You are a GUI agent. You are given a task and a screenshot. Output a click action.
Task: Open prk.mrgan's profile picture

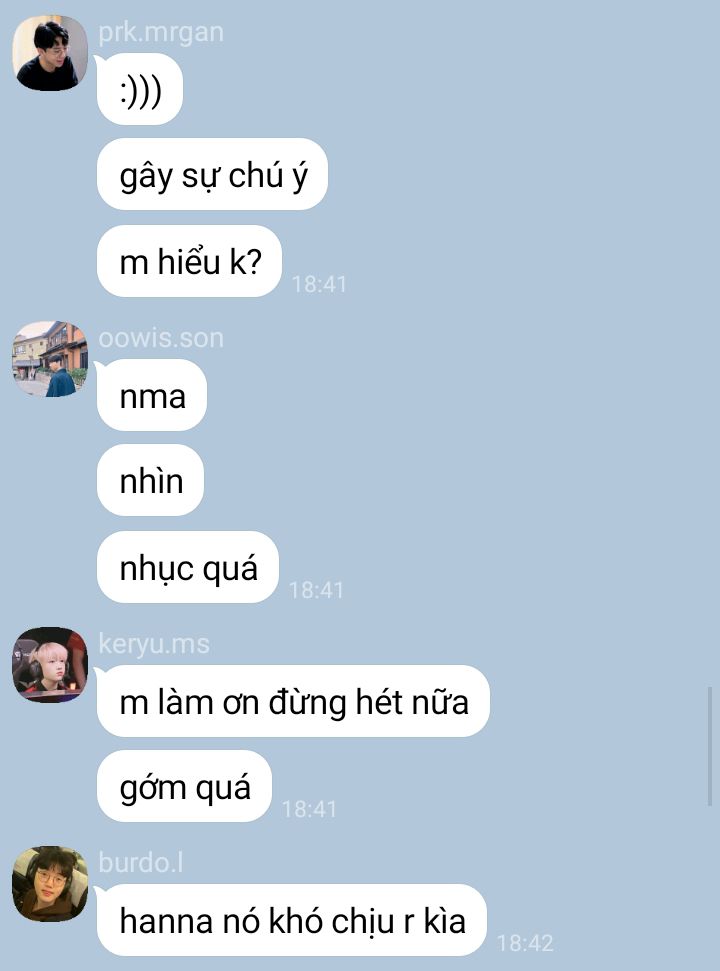click(x=50, y=53)
